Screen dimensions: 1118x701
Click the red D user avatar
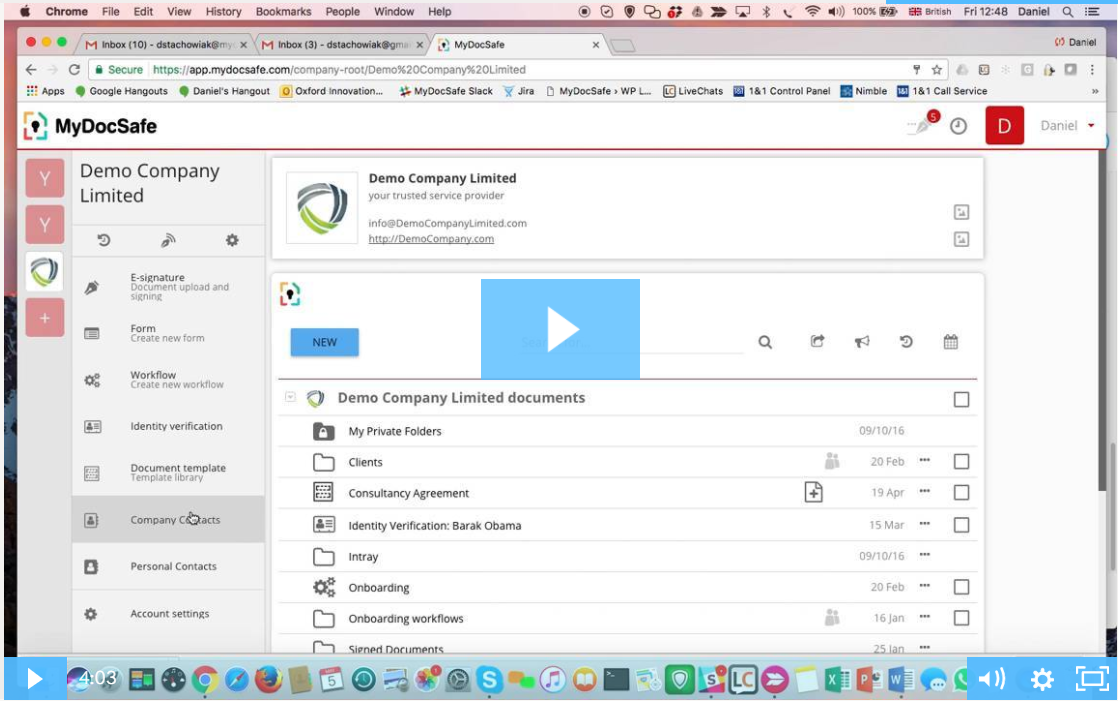(1004, 126)
